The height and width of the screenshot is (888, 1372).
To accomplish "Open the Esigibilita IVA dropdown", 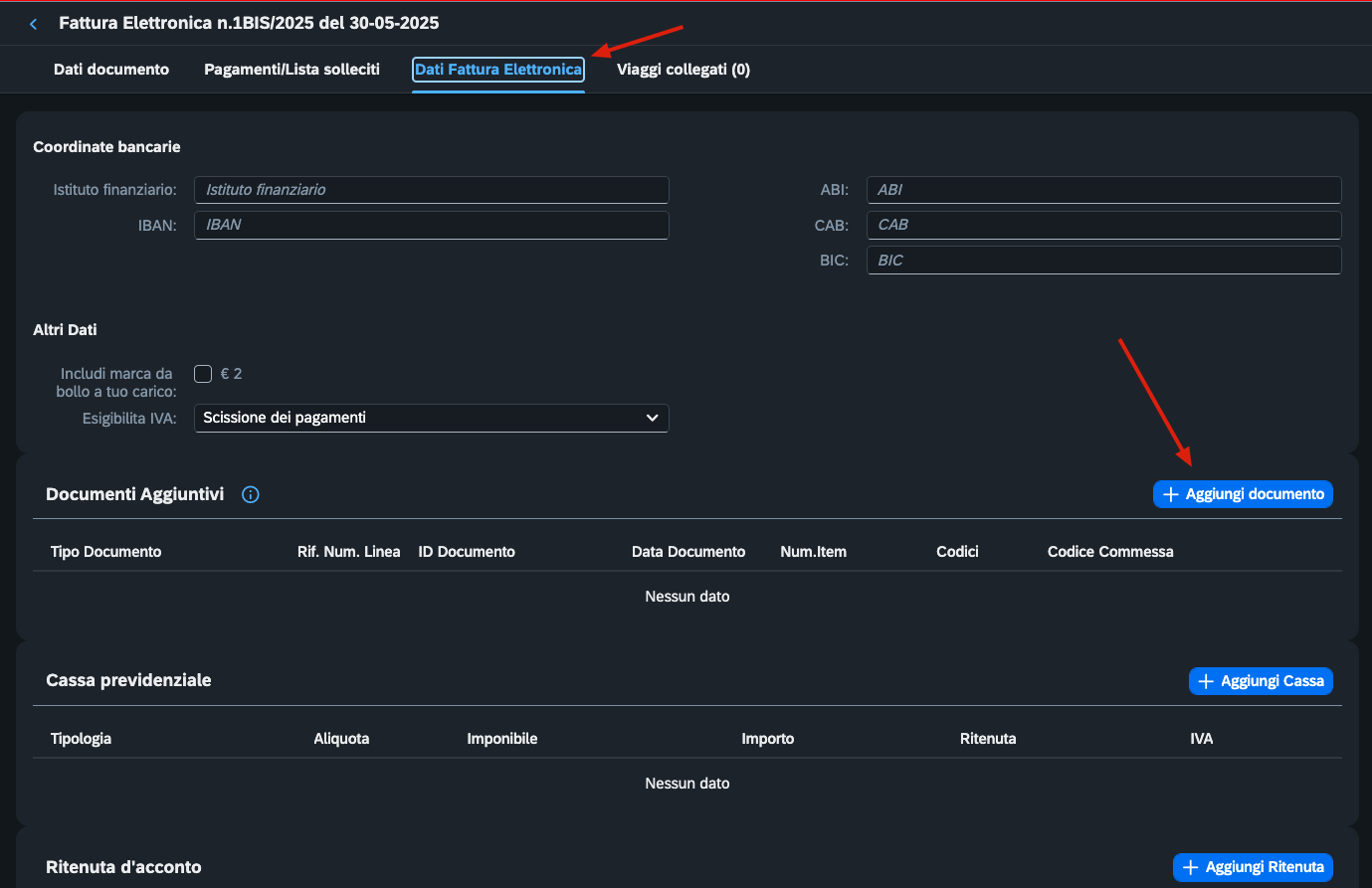I will [431, 418].
